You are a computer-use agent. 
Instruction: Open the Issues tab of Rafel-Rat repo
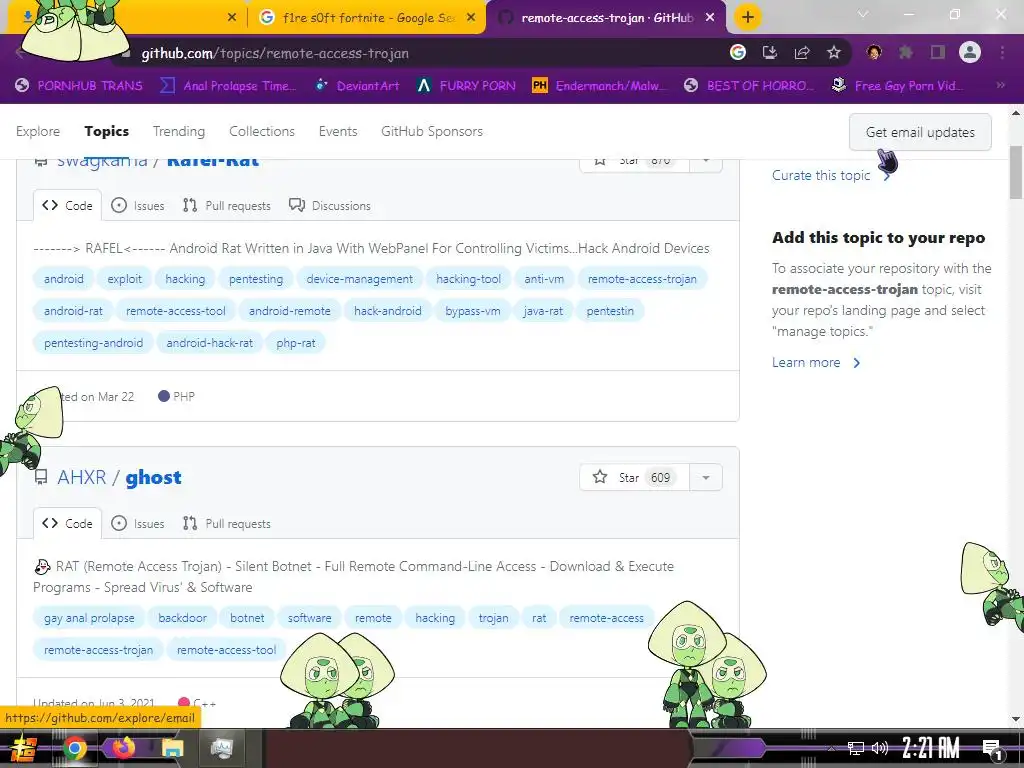138,206
